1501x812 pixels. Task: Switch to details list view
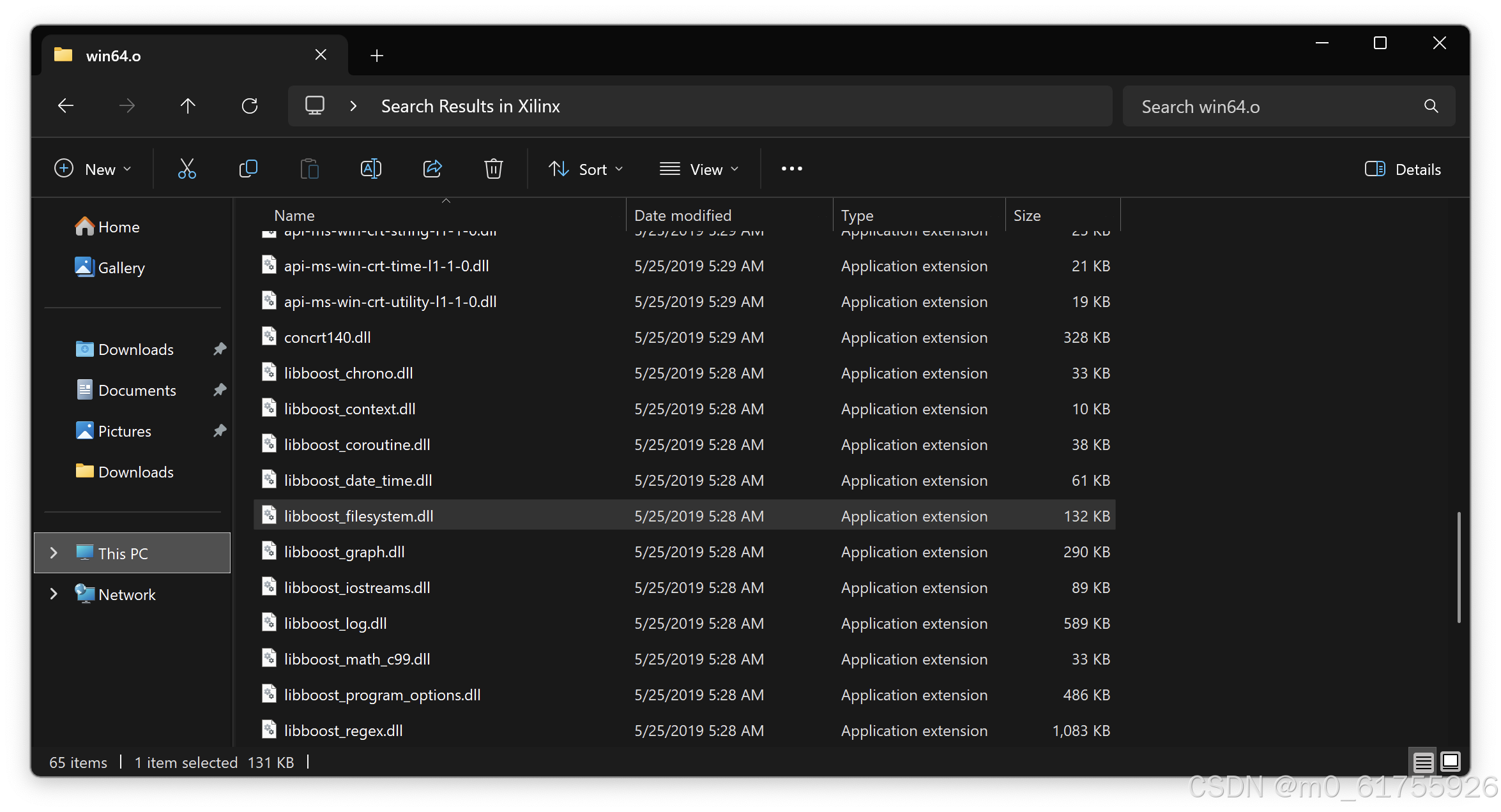pos(1422,762)
